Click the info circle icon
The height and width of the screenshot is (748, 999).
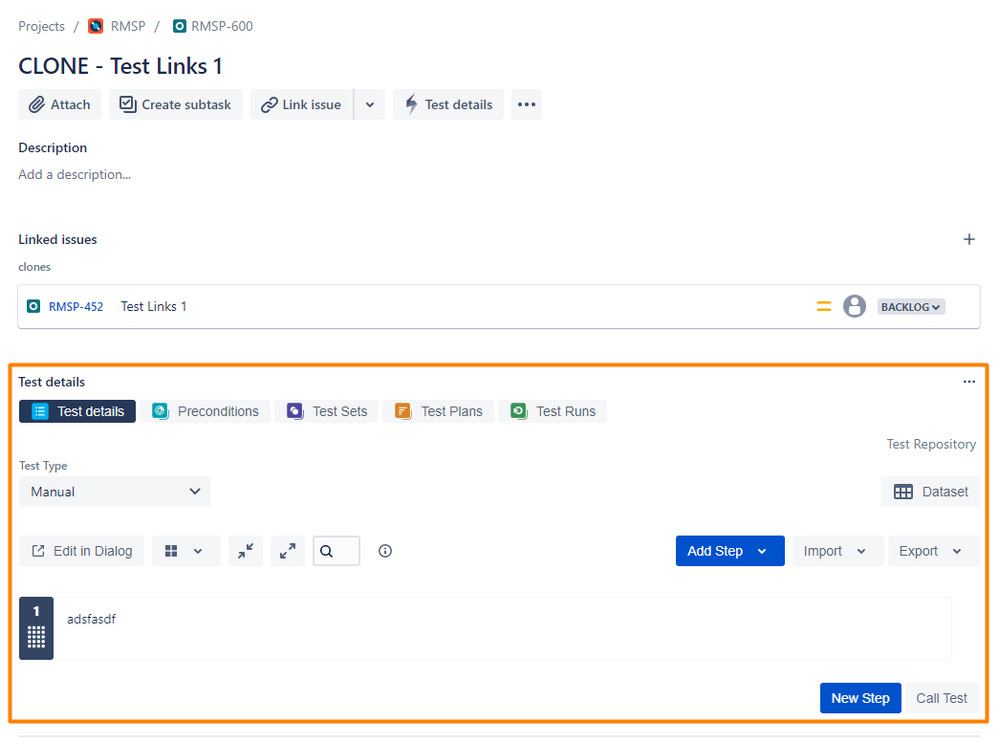pyautogui.click(x=385, y=551)
